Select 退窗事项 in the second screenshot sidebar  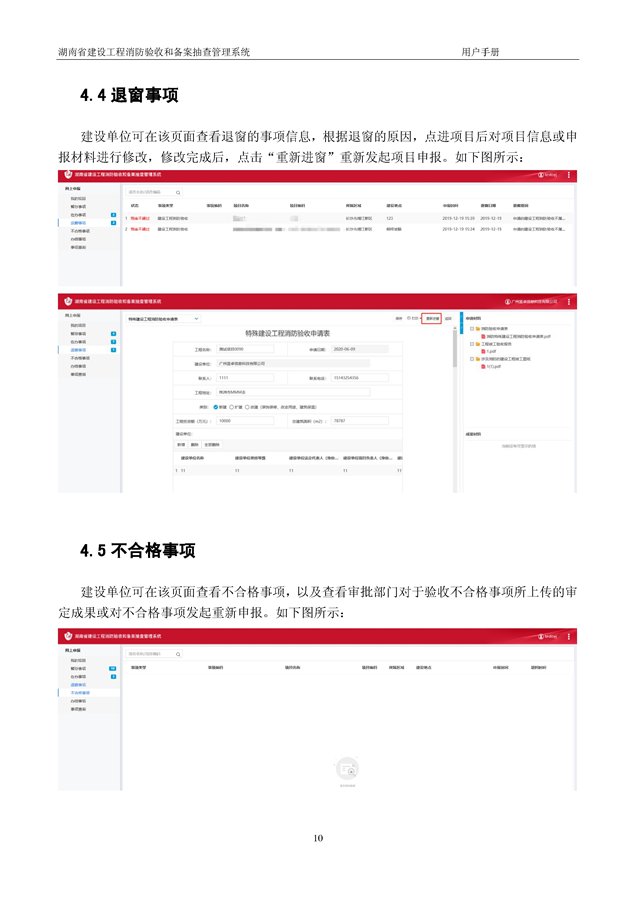point(78,349)
